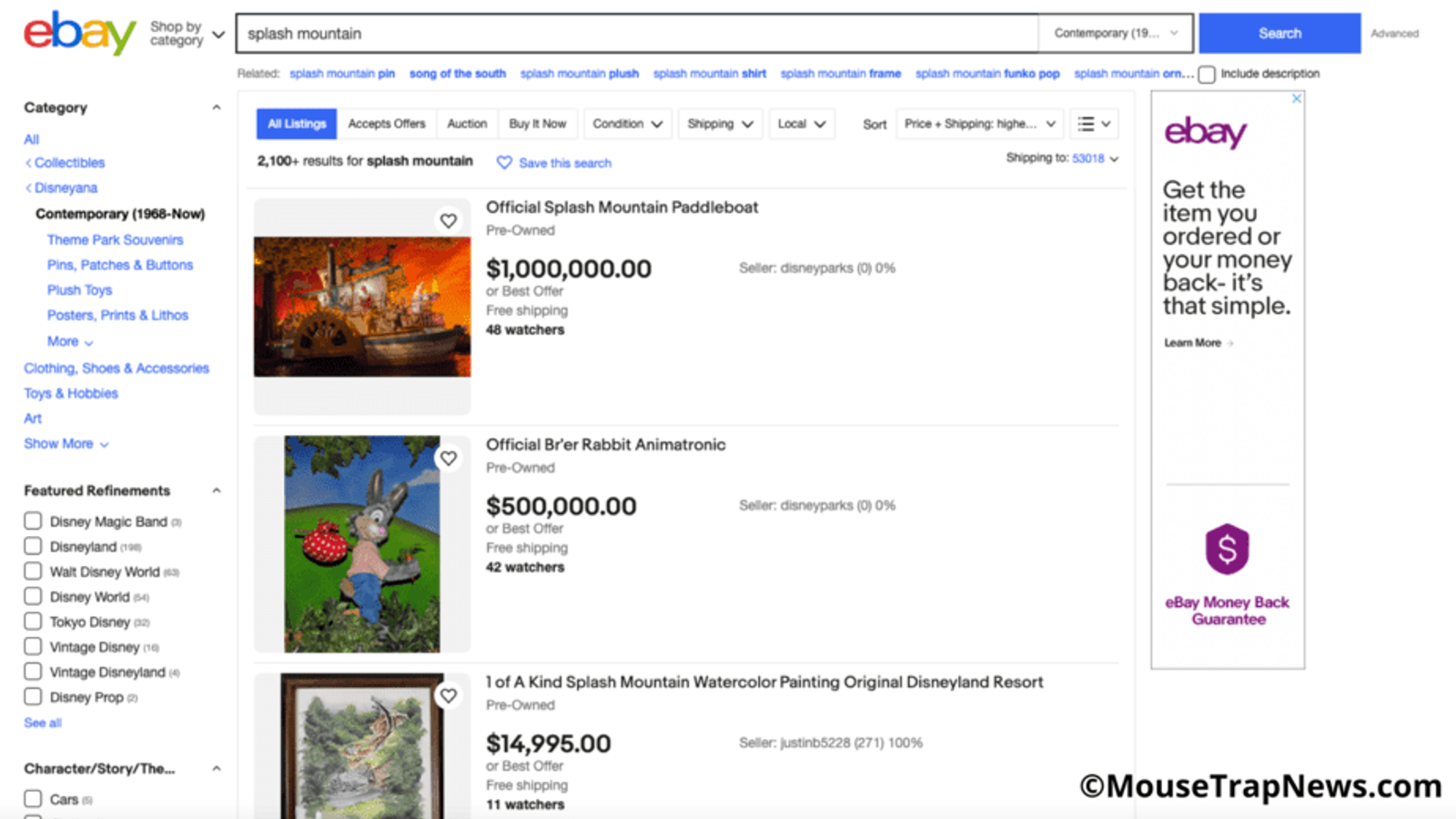Open Plush Toys category
Screen dimensions: 1456x819
point(80,289)
